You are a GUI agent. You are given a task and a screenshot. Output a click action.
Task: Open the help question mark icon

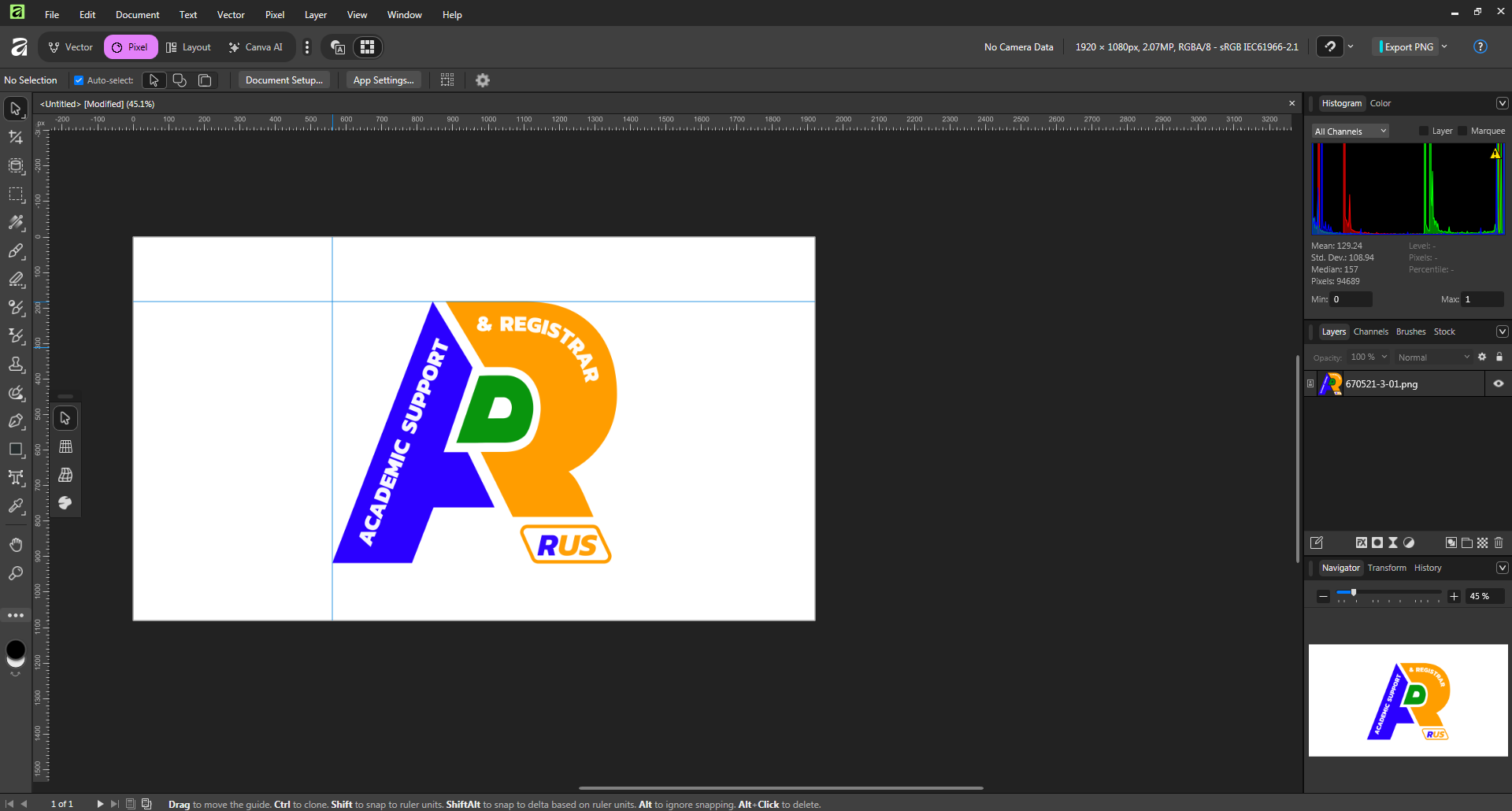coord(1480,47)
